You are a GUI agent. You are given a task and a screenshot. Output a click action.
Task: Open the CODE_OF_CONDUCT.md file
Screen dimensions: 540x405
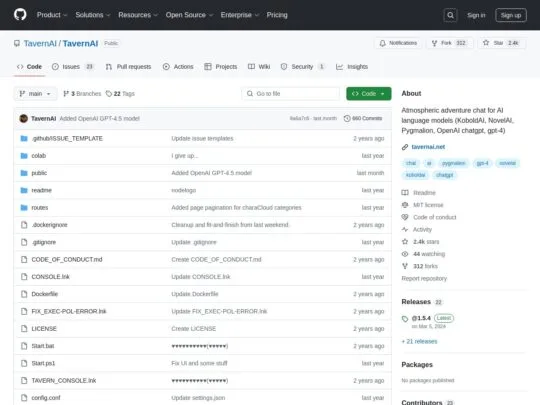pos(67,260)
